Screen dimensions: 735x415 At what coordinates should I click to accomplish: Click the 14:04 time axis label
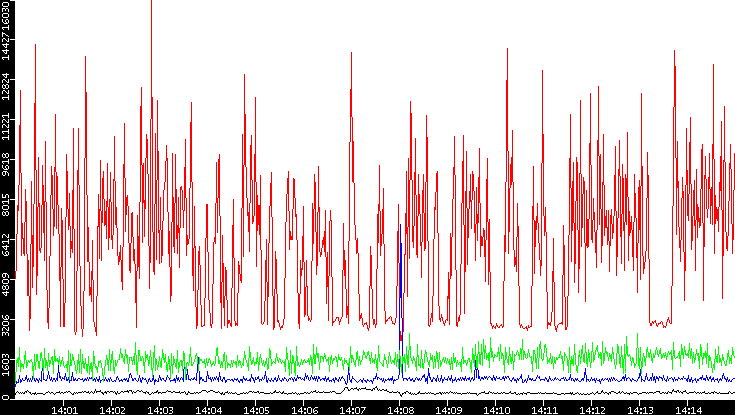pyautogui.click(x=208, y=409)
